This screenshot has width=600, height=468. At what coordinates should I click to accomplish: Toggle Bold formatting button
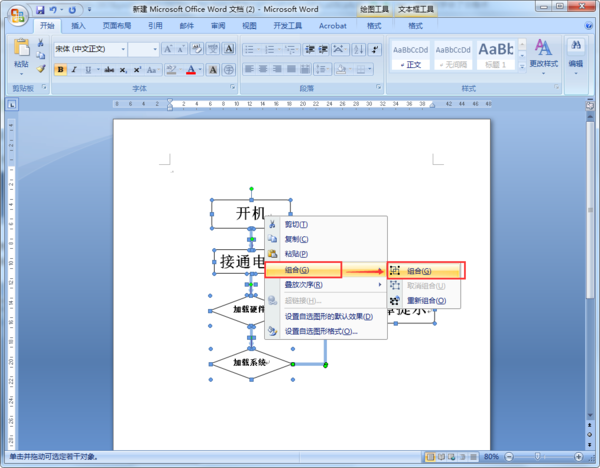(60, 70)
